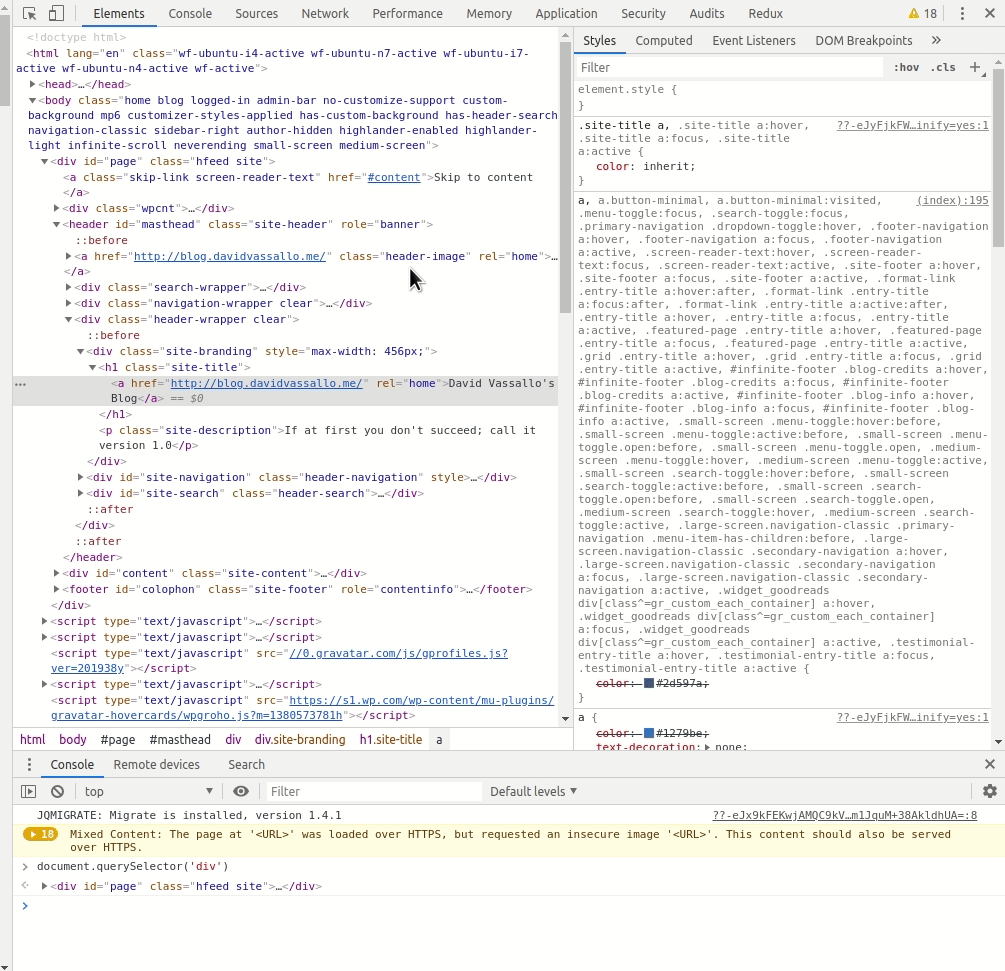Image resolution: width=1005 pixels, height=971 pixels.
Task: Open console settings gear icon
Action: tap(989, 791)
